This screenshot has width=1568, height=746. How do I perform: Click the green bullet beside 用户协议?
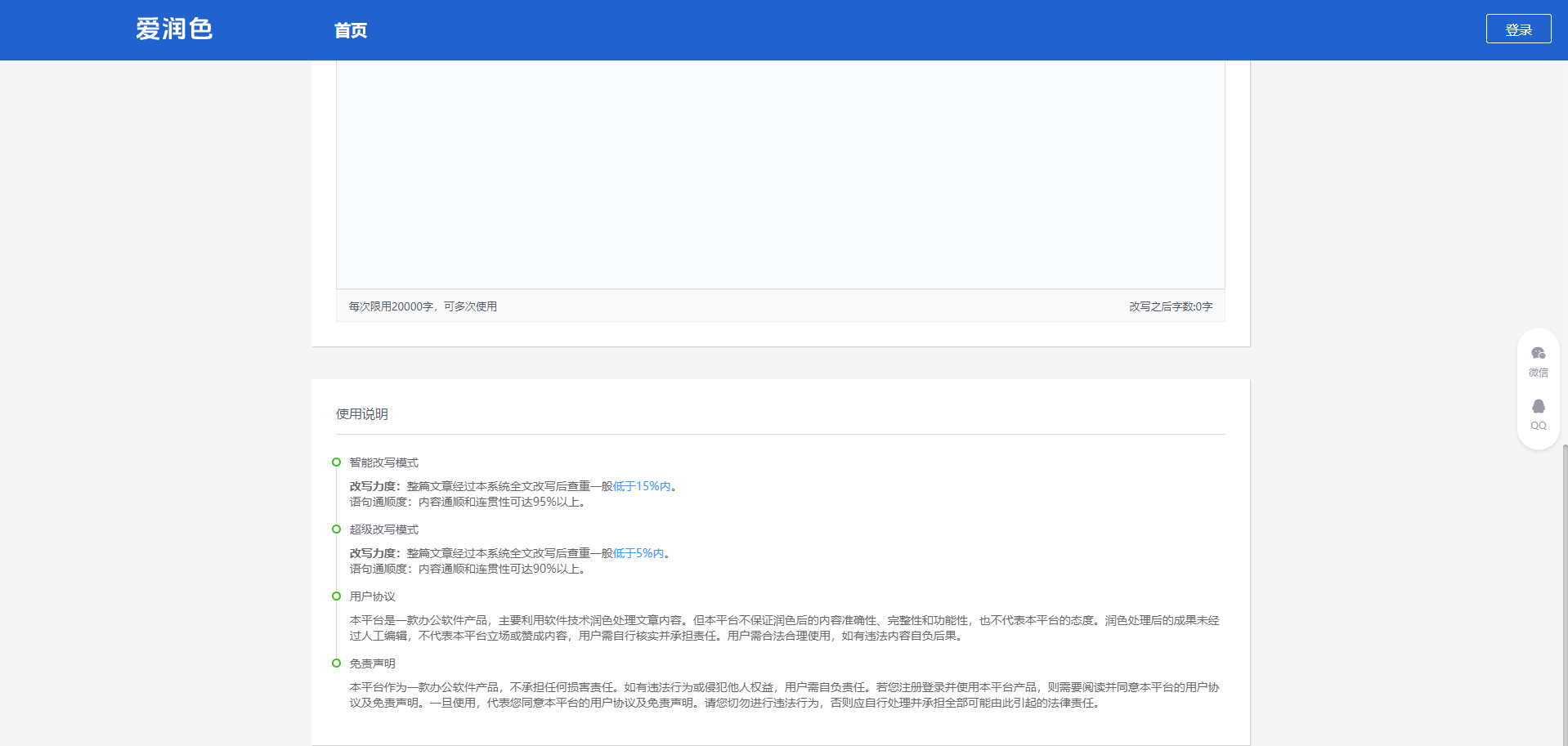(336, 596)
